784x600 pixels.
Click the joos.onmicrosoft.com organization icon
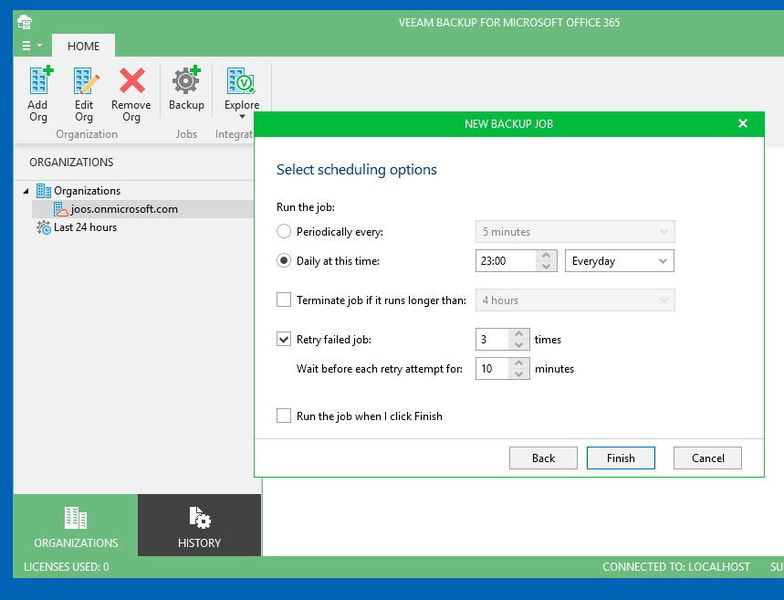[x=61, y=209]
